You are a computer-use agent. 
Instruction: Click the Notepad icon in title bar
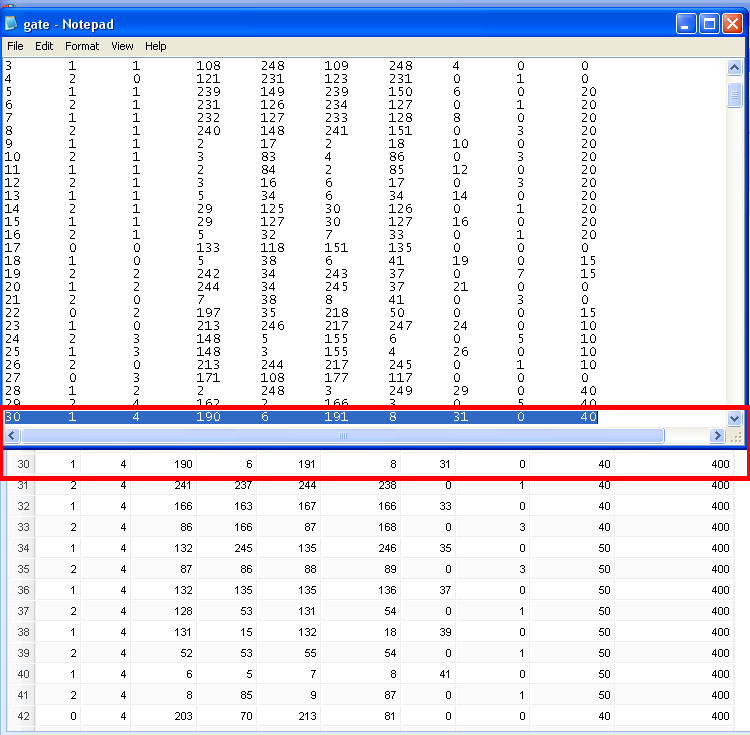[x=12, y=23]
